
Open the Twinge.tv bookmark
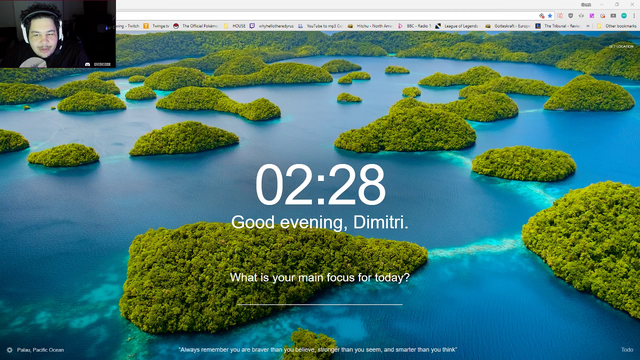(x=156, y=26)
